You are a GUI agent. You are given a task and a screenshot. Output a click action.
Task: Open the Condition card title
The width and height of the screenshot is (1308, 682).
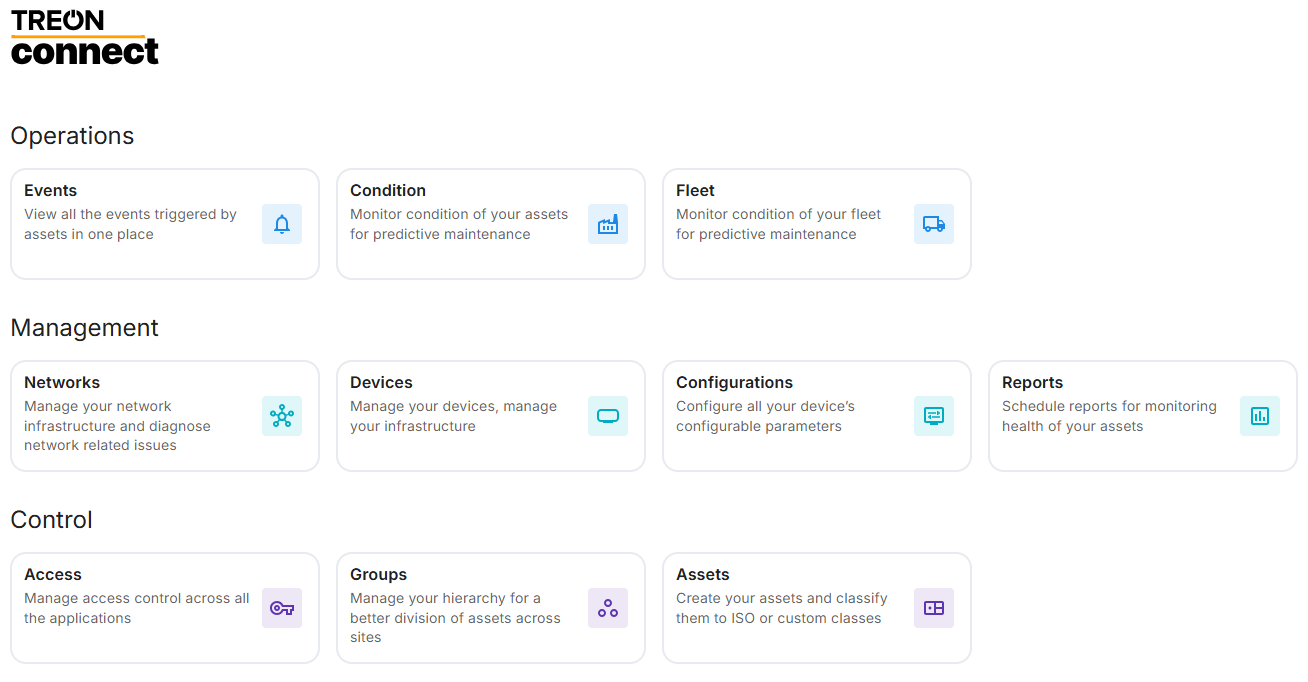pyautogui.click(x=388, y=190)
